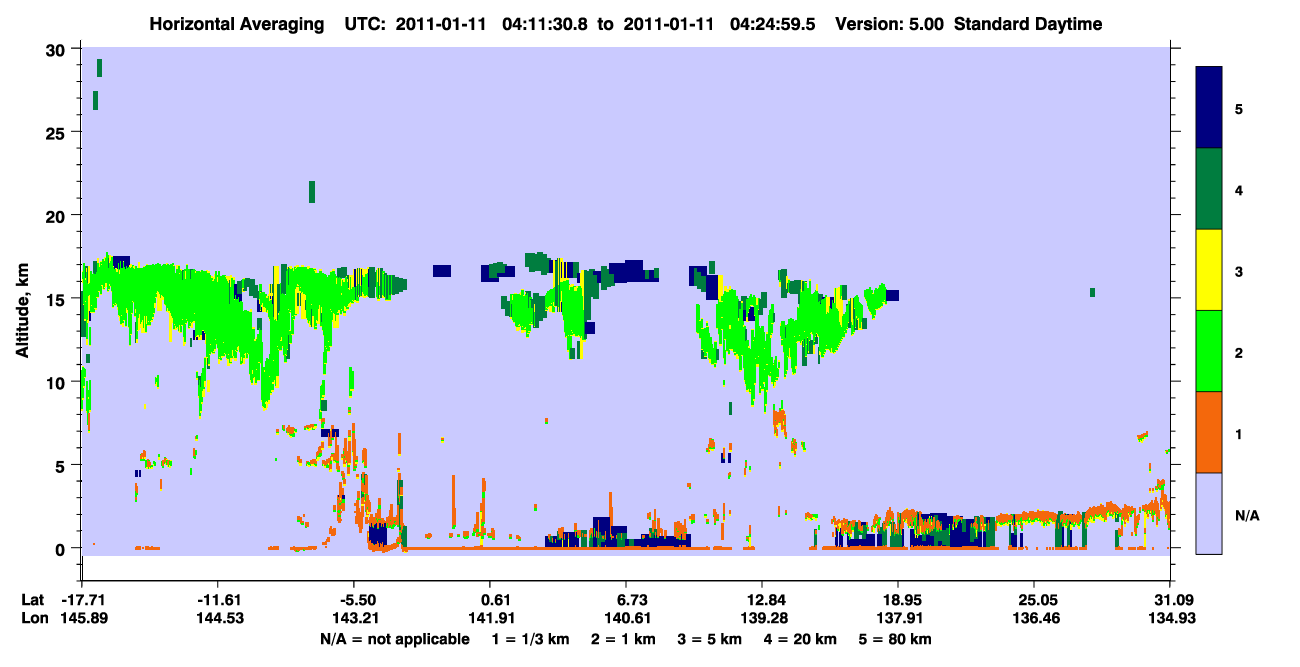Click longitude value 143.21
This screenshot has height=667, width=1300.
(353, 619)
